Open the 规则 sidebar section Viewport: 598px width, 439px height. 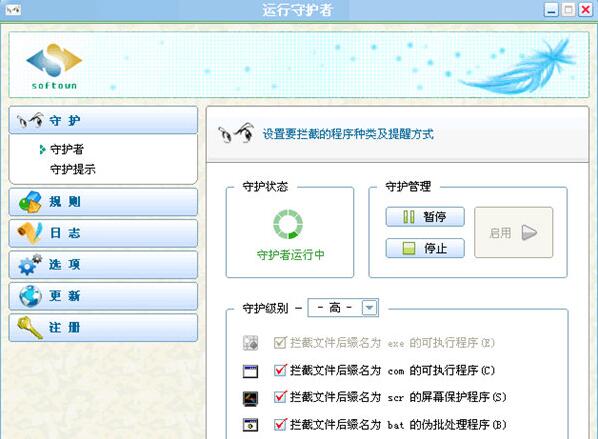[103, 202]
